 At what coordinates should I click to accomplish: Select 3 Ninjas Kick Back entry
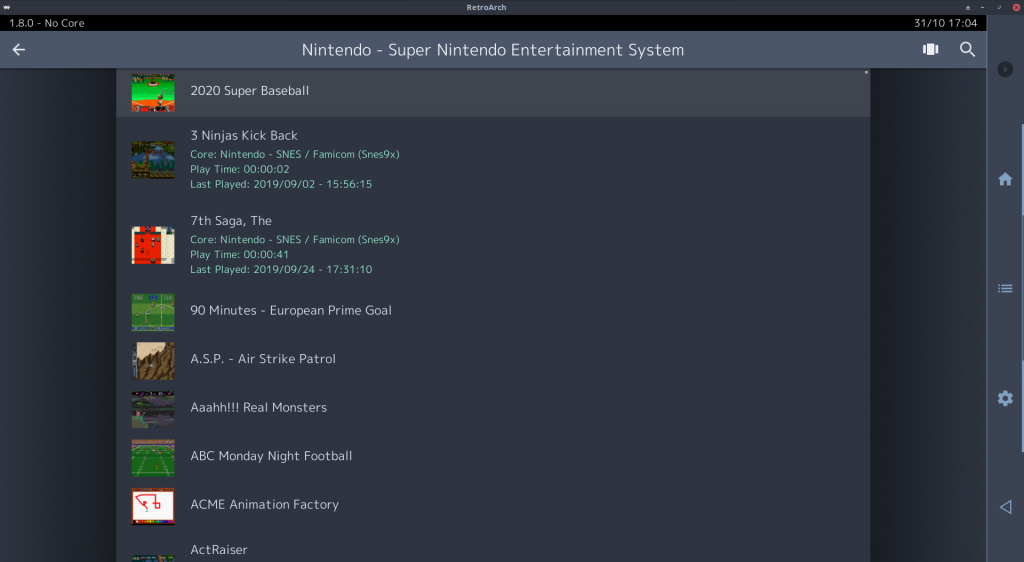point(493,160)
